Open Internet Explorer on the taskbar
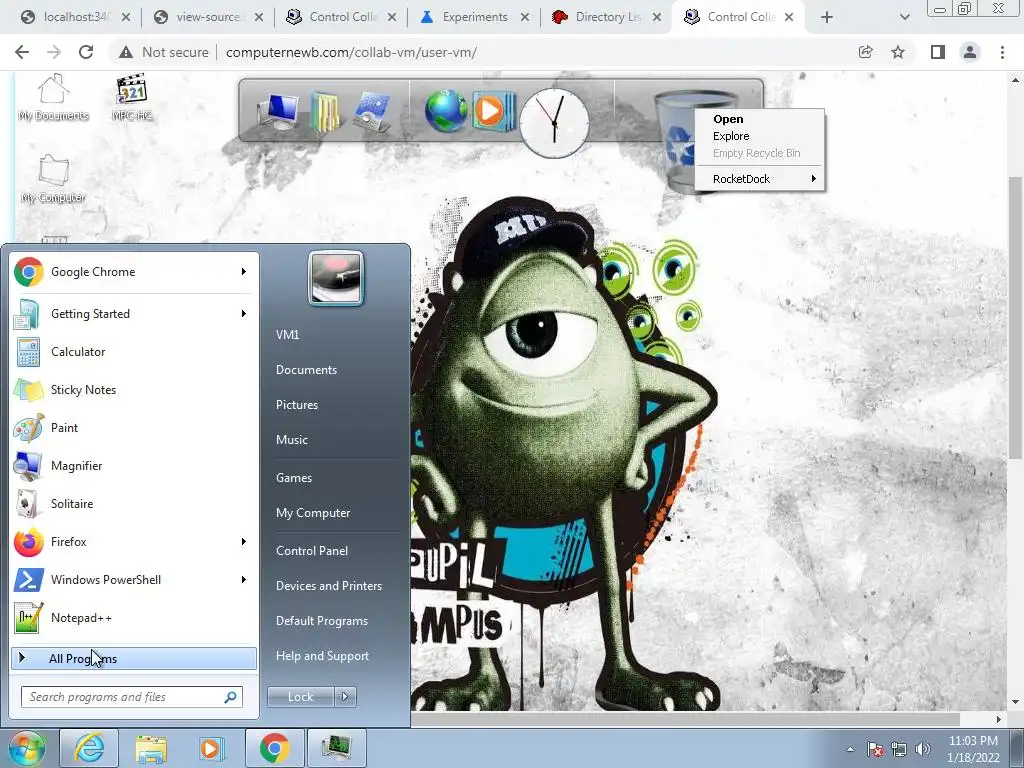Viewport: 1024px width, 768px height. click(x=89, y=748)
